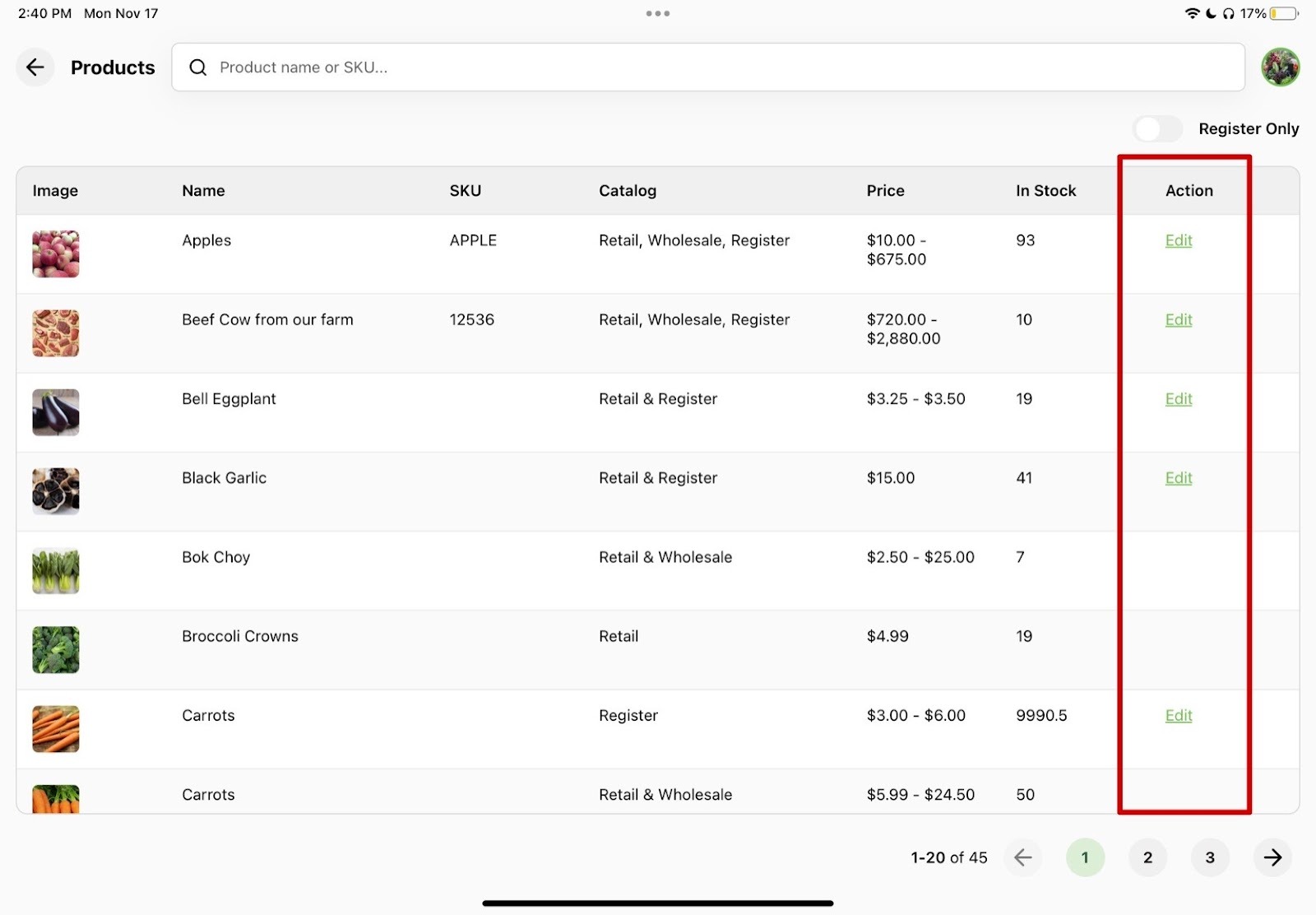1316x915 pixels.
Task: Open the Broccoli Crowns thumbnail
Action: pos(56,649)
